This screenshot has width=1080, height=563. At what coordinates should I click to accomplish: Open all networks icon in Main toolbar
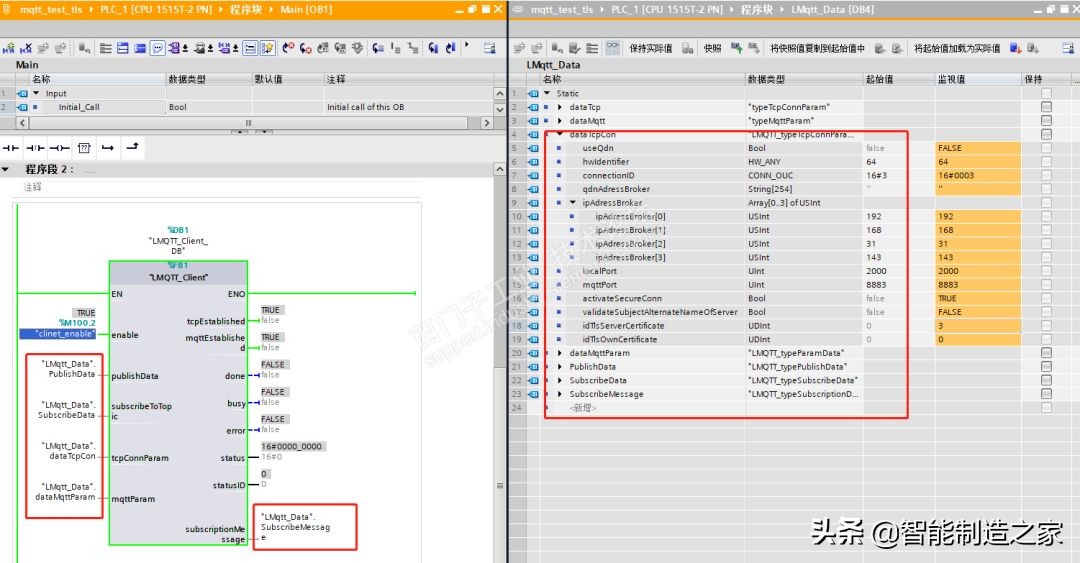[123, 48]
